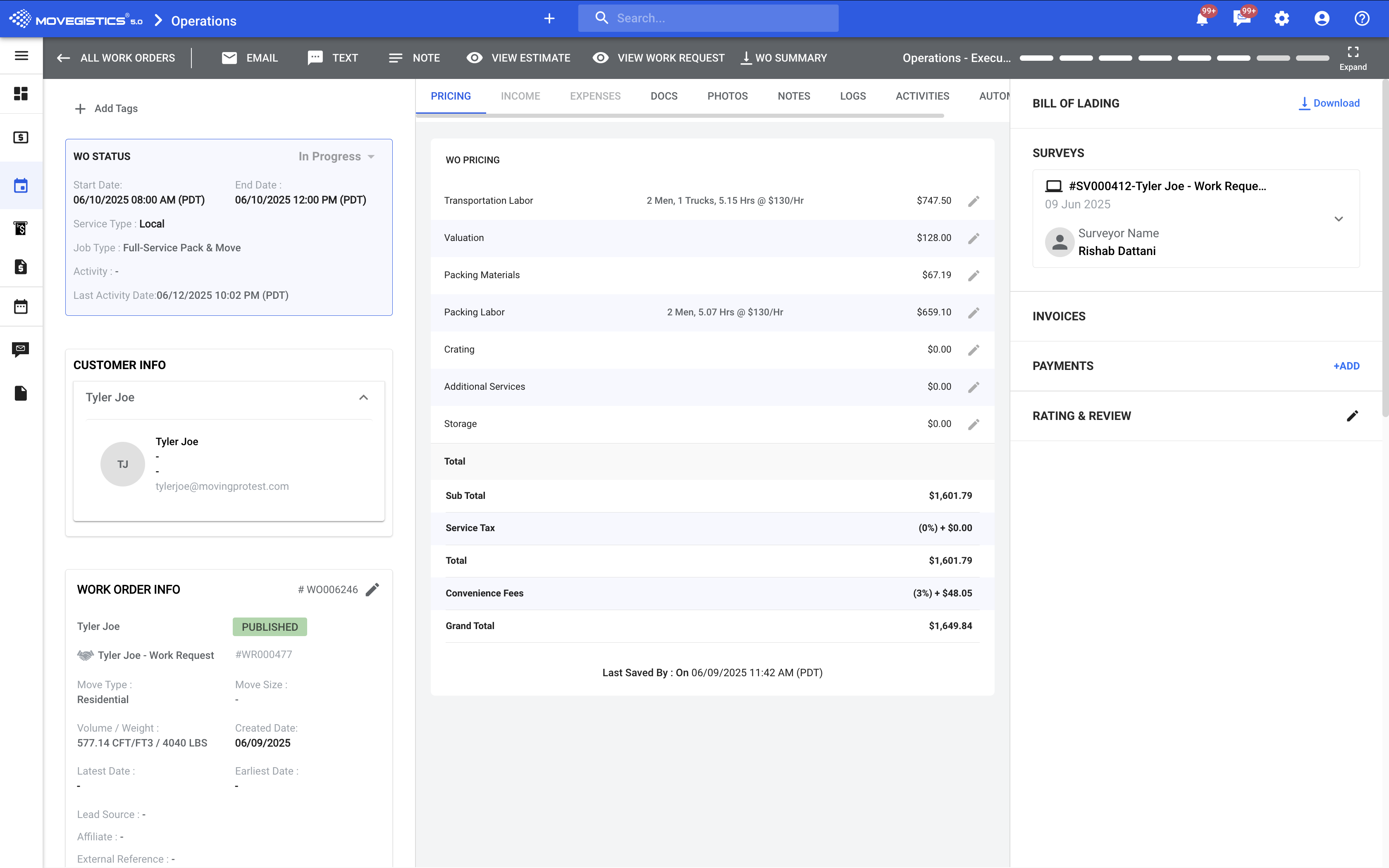The height and width of the screenshot is (868, 1389).
Task: Download the Bill of Lading
Action: 1329,103
